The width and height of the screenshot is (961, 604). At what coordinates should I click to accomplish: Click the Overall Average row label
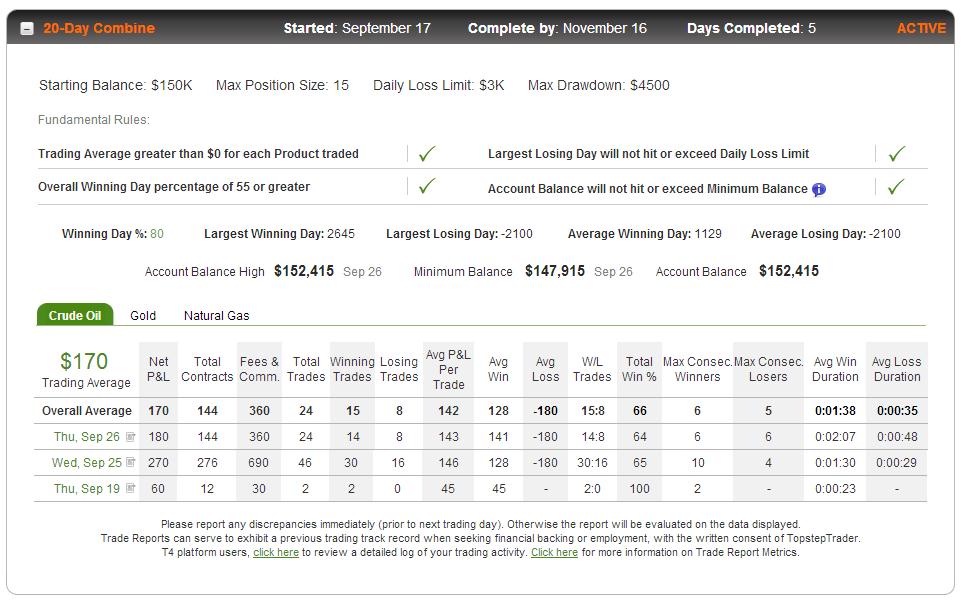[86, 410]
